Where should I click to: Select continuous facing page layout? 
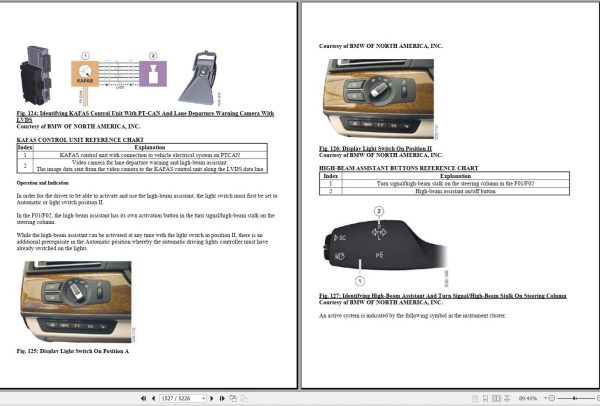[x=507, y=398]
